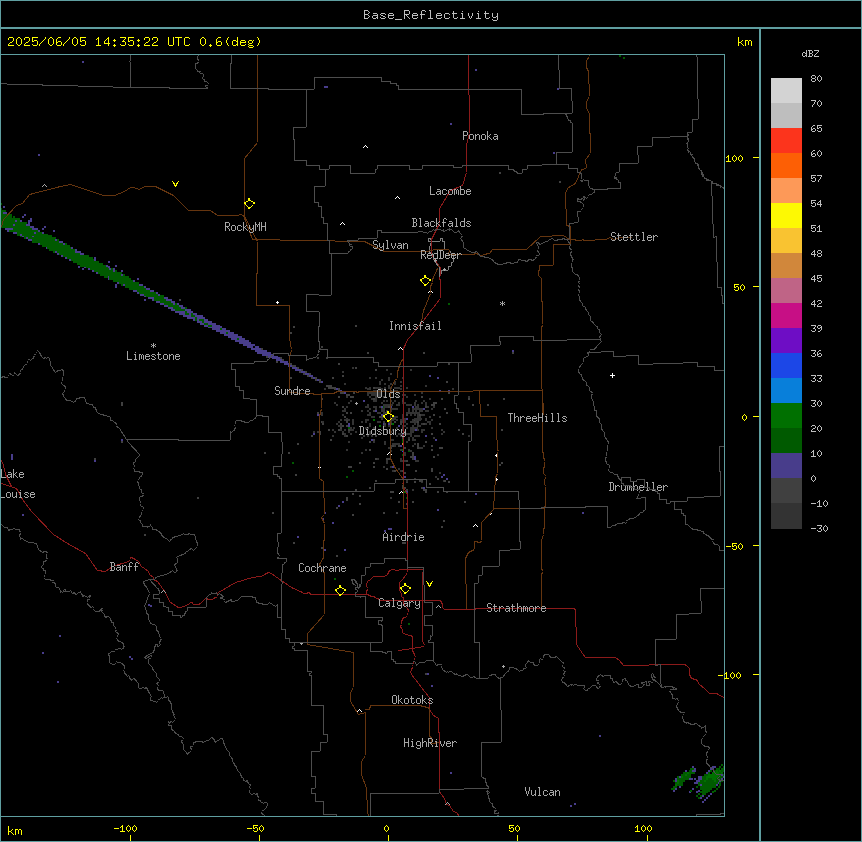Select the 39 dBZ purple legend swatch

[x=786, y=340]
